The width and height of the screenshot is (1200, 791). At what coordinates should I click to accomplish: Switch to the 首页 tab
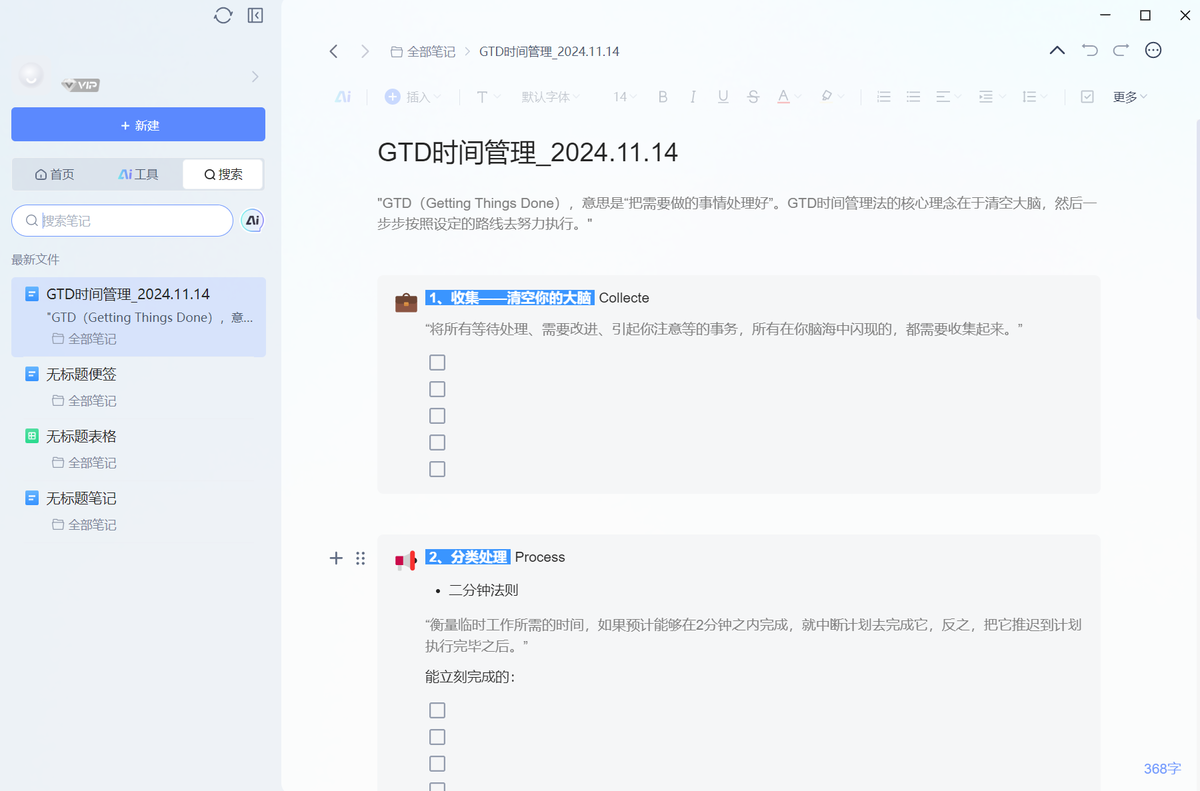55,174
